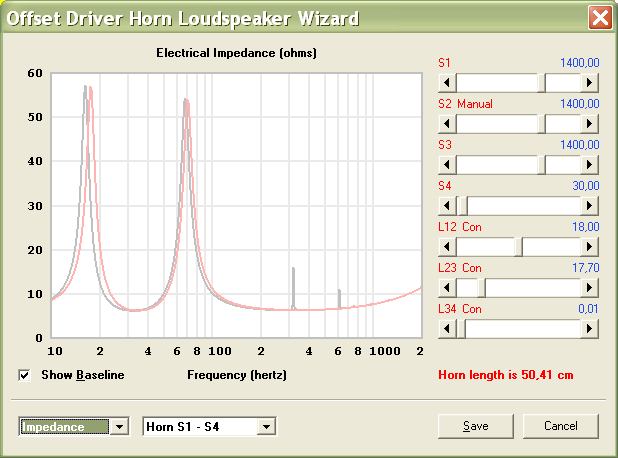This screenshot has width=618, height=458.
Task: Open the Impedance chart type dropdown
Action: pos(119,426)
